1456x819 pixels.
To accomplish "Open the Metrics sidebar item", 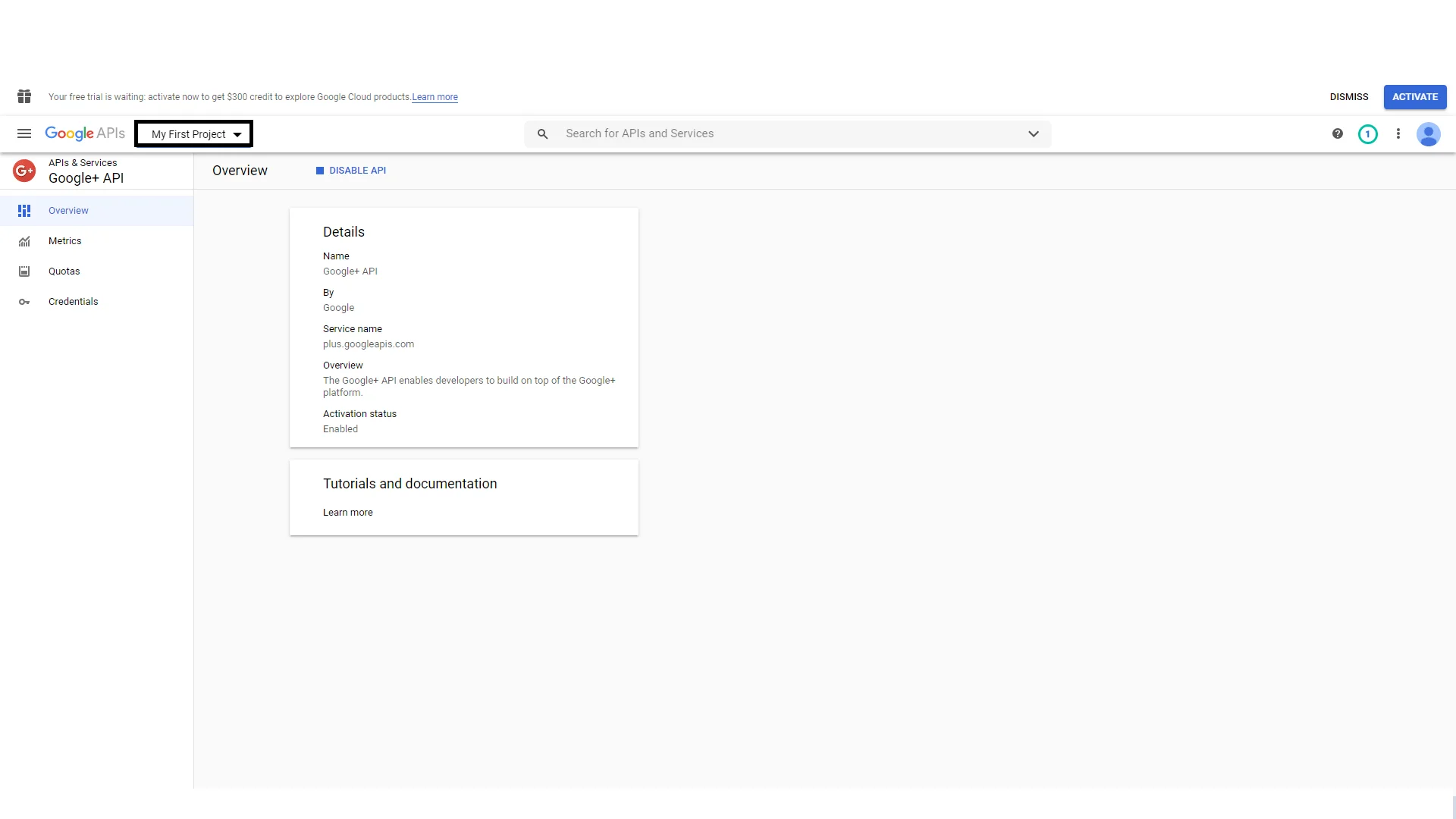I will (x=64, y=241).
